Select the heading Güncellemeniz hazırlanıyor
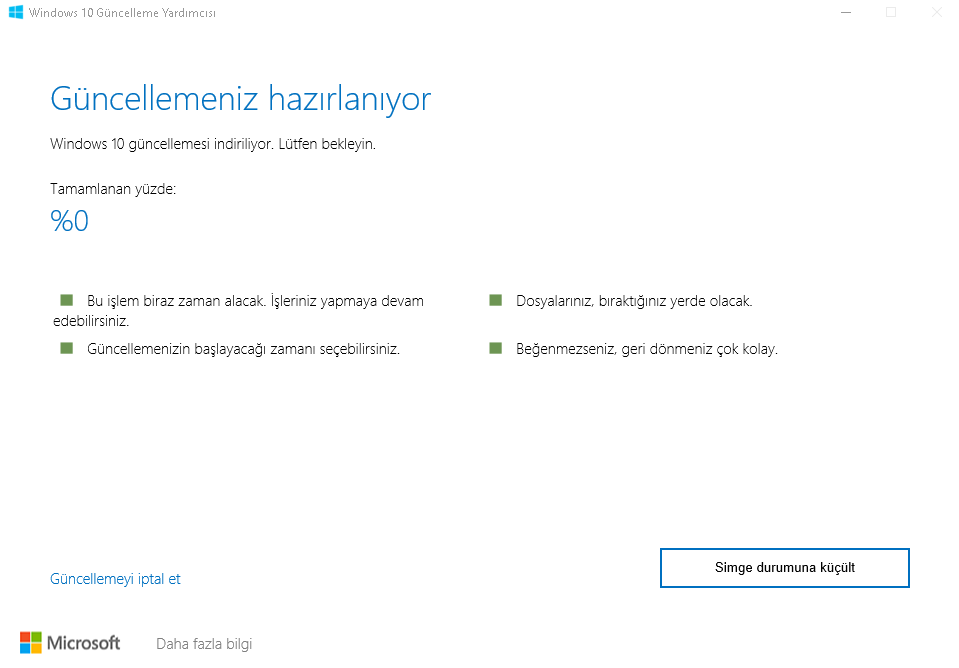 [x=241, y=98]
